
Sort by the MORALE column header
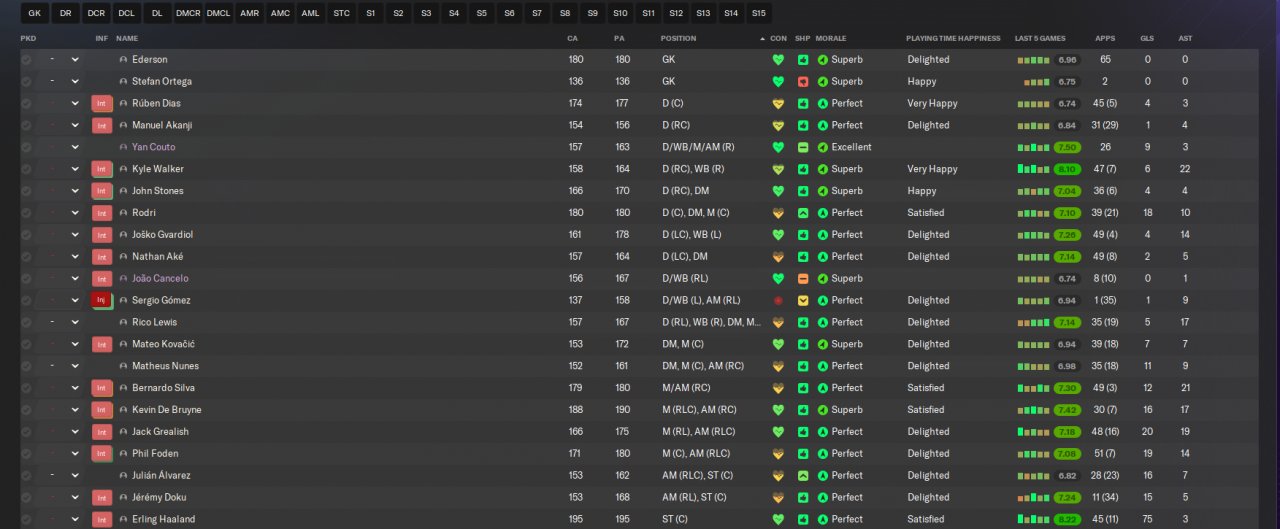831,38
